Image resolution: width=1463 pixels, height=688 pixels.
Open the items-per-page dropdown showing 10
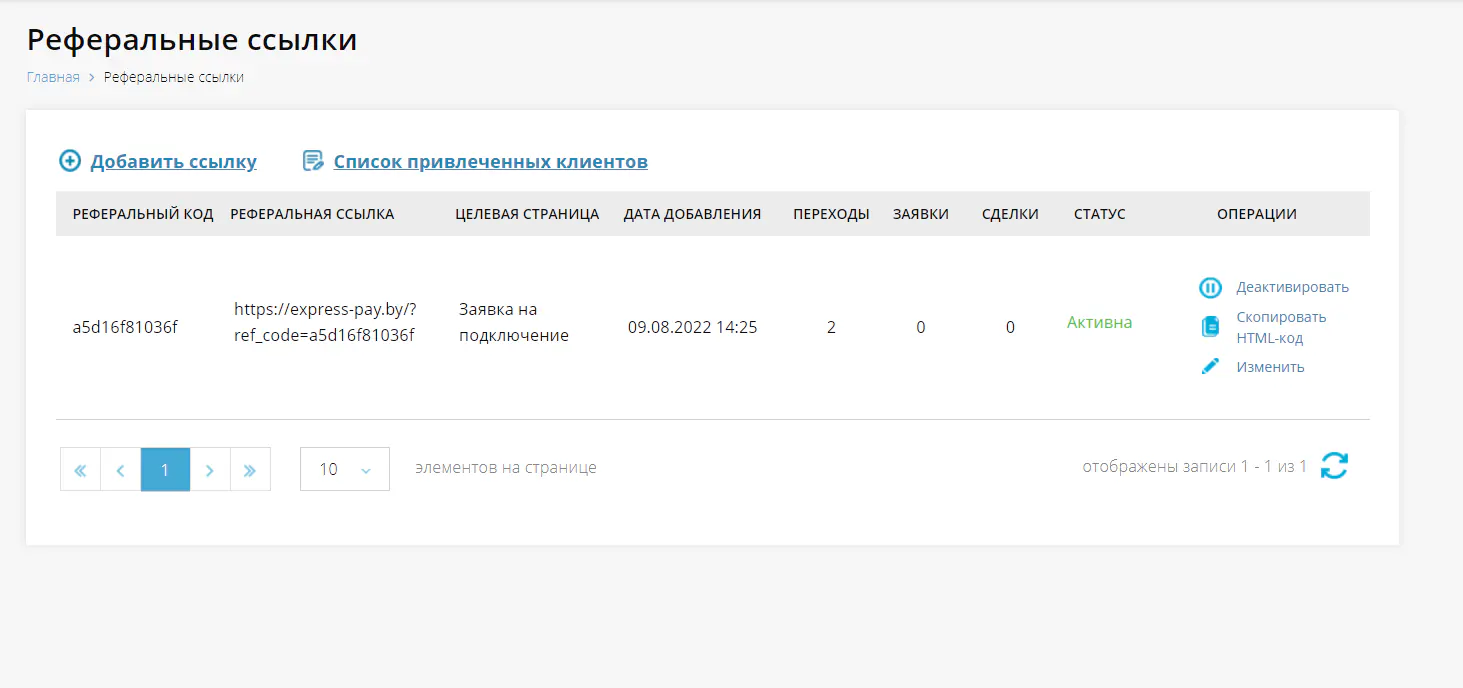point(344,469)
